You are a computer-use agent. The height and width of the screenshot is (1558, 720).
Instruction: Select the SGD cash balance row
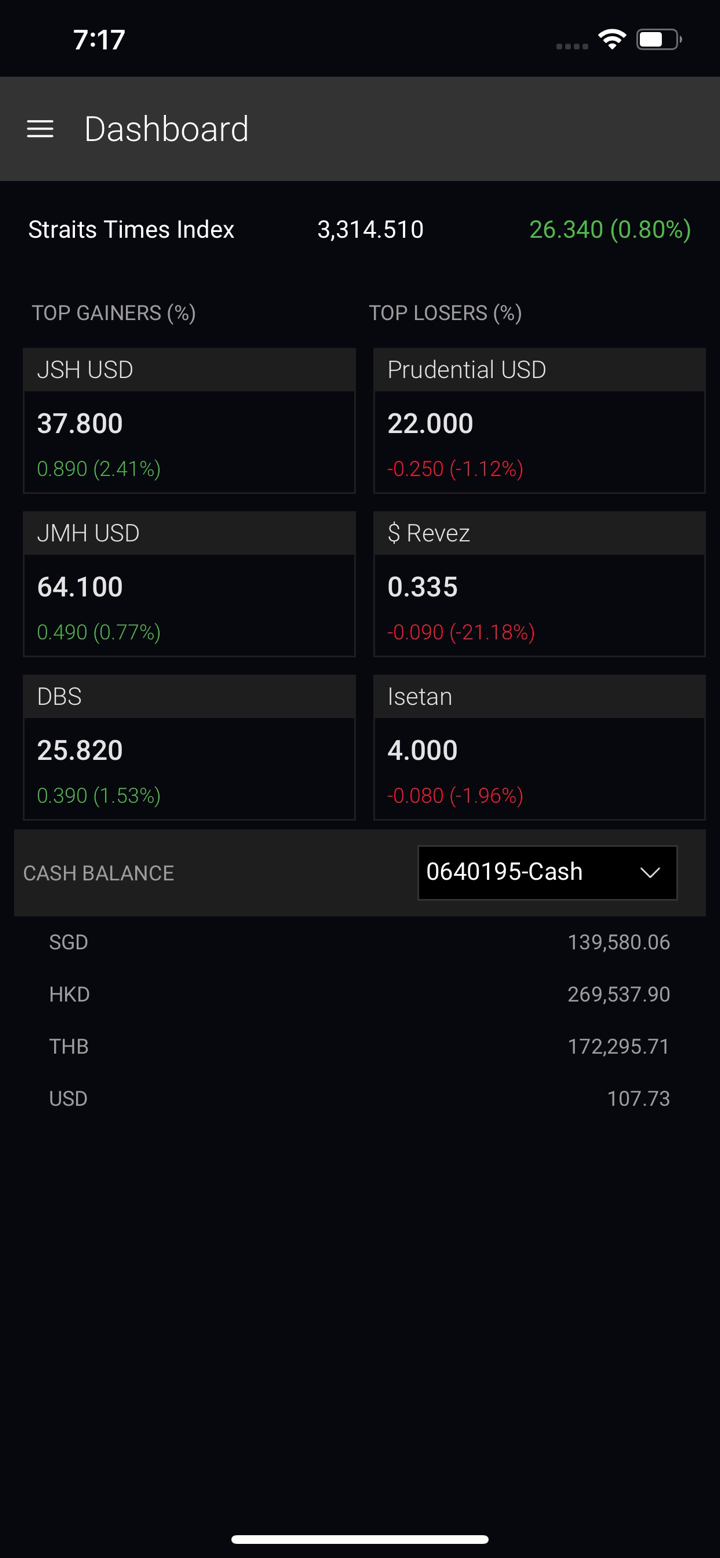[x=359, y=942]
